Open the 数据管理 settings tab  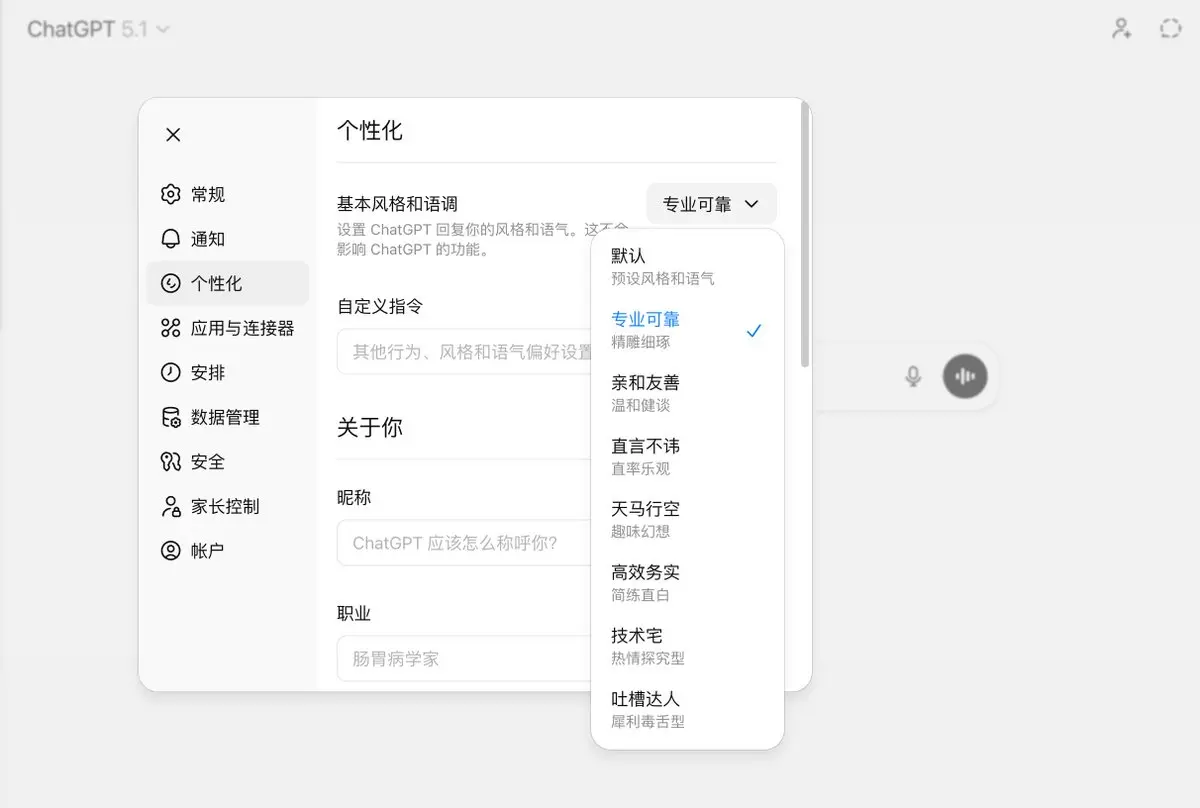[228, 417]
